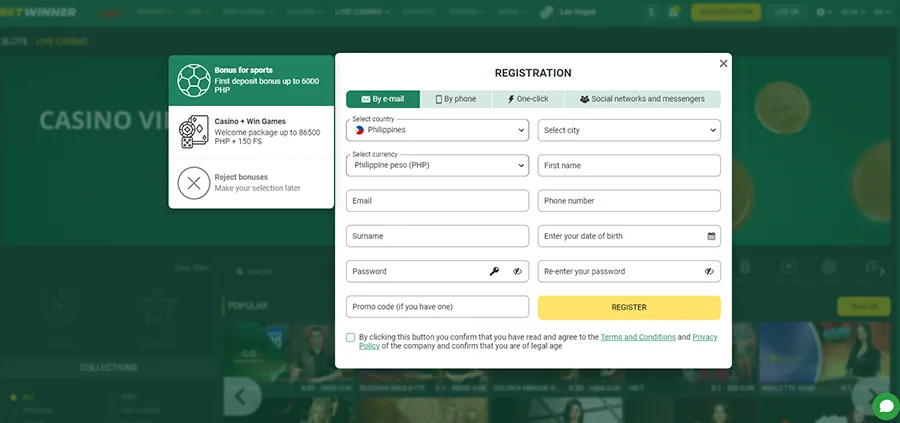The width and height of the screenshot is (900, 423).
Task: Choose the One-click registration tab
Action: 528,99
